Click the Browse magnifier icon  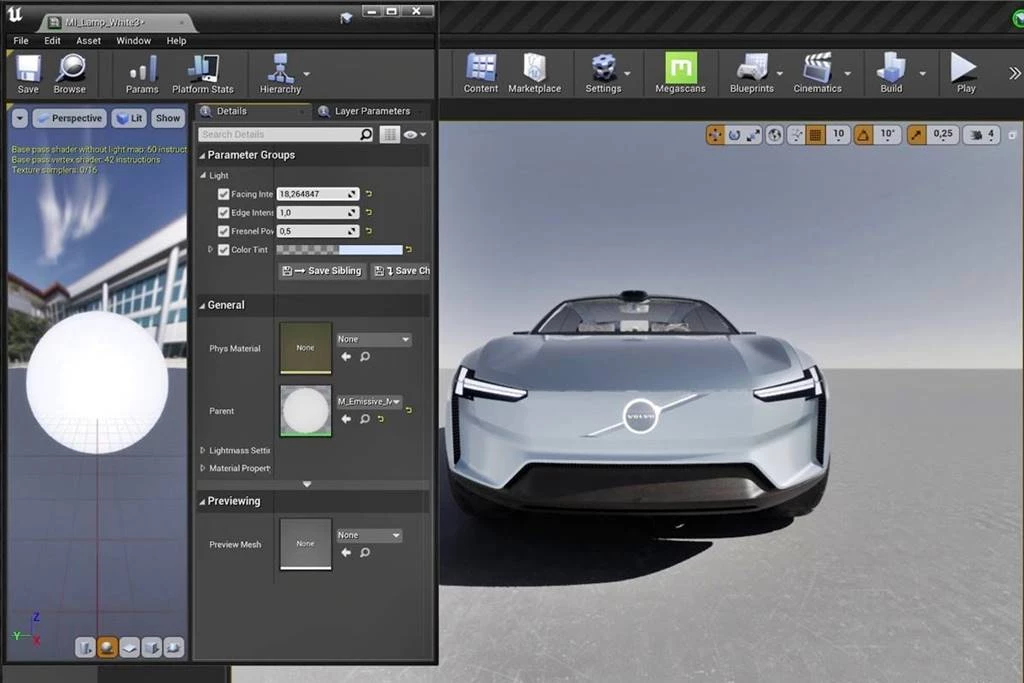pos(70,70)
